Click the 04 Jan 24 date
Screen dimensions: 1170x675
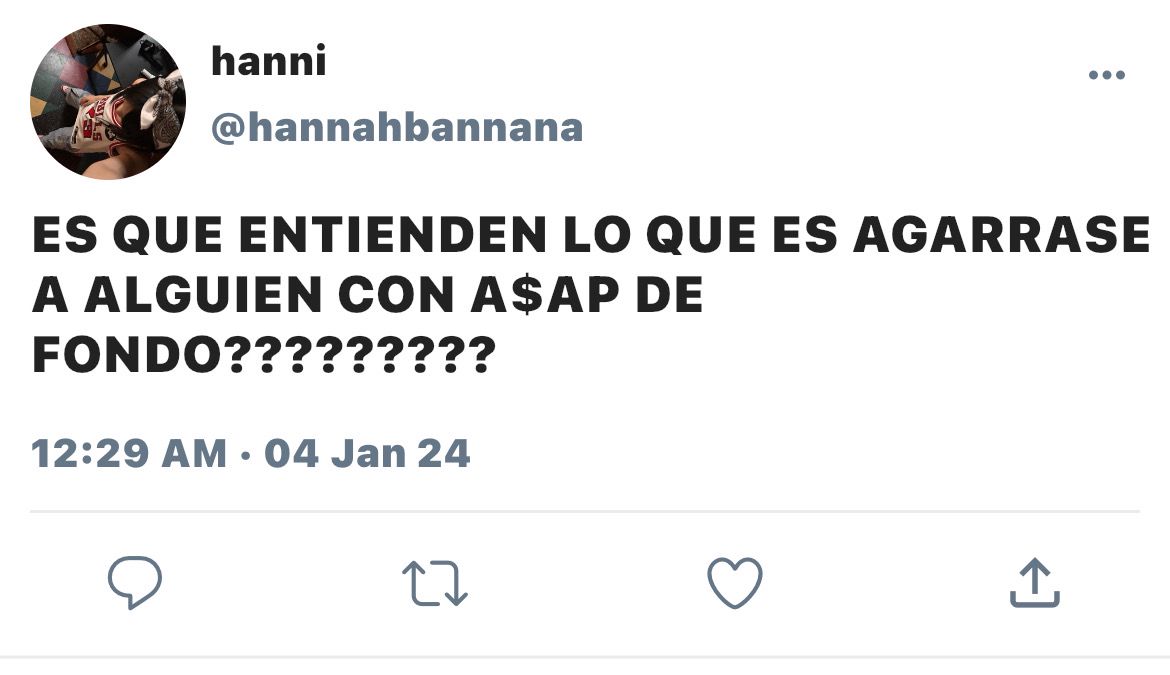click(x=367, y=453)
